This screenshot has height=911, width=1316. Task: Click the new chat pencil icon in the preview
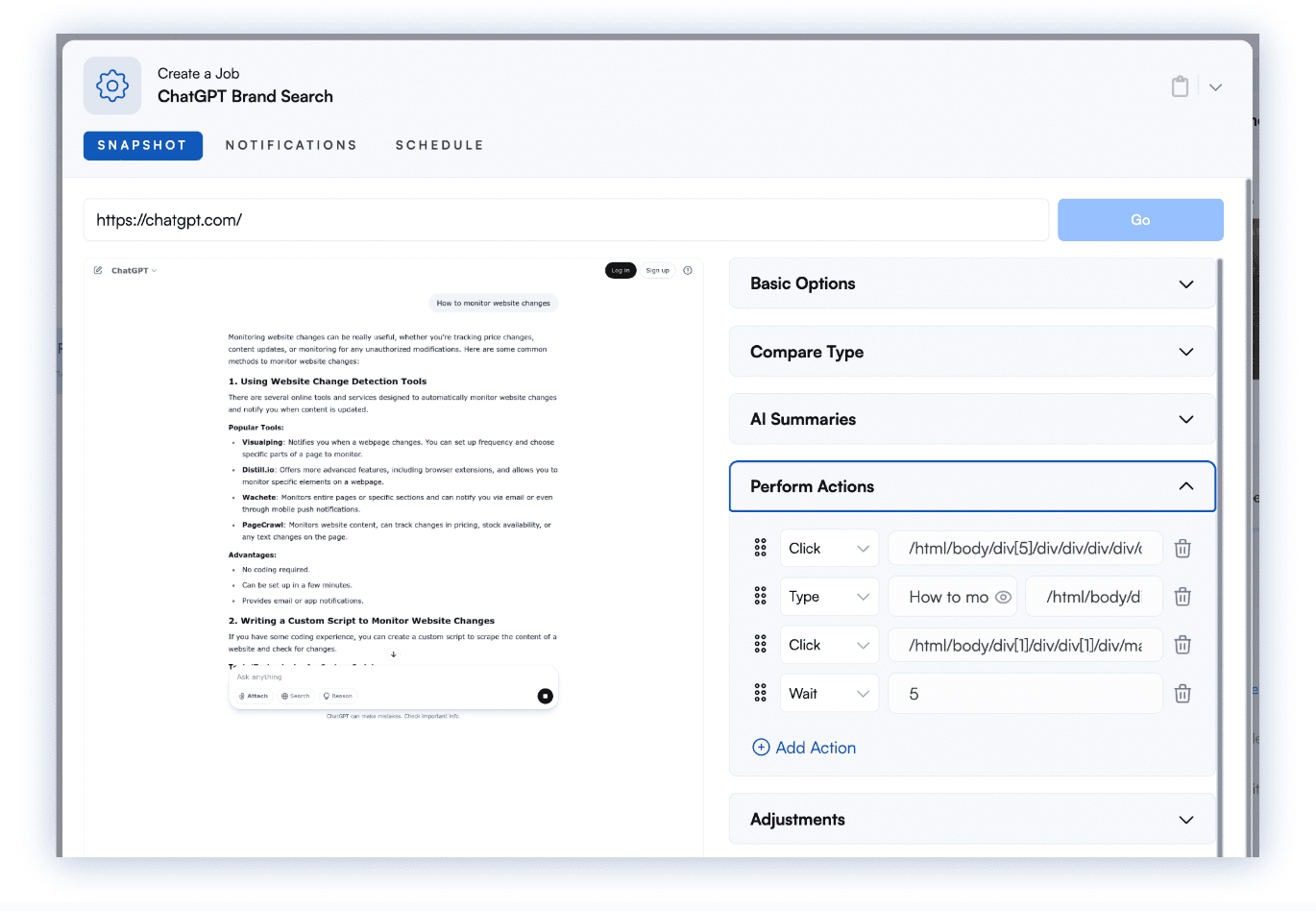click(98, 270)
